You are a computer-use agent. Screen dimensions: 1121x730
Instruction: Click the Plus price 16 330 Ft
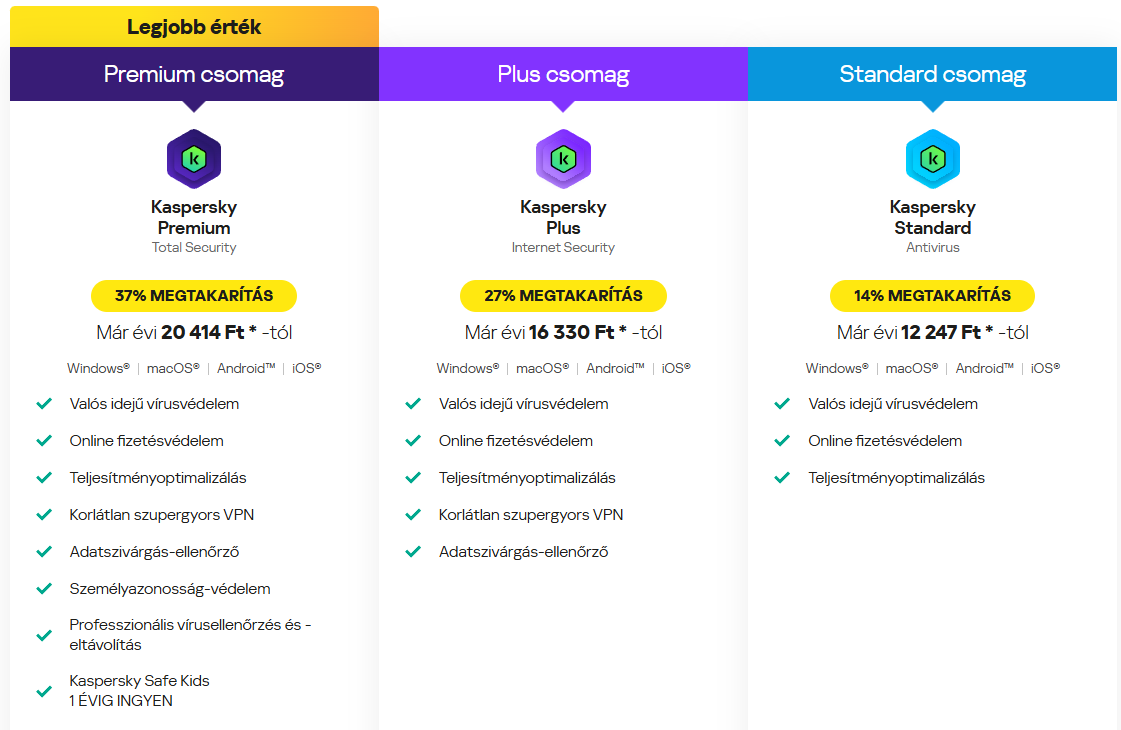click(571, 332)
